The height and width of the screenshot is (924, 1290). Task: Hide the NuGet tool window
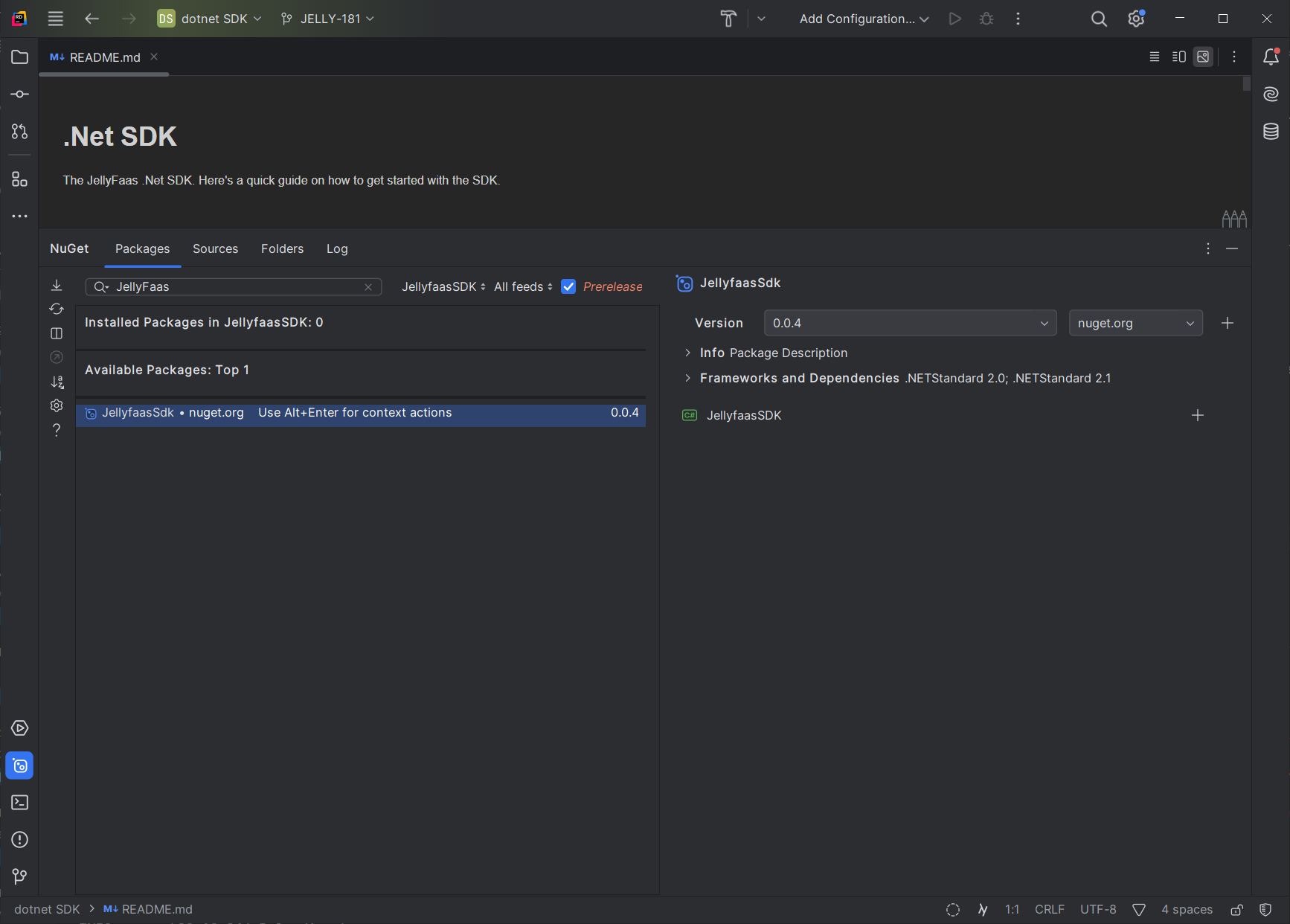tap(1232, 248)
